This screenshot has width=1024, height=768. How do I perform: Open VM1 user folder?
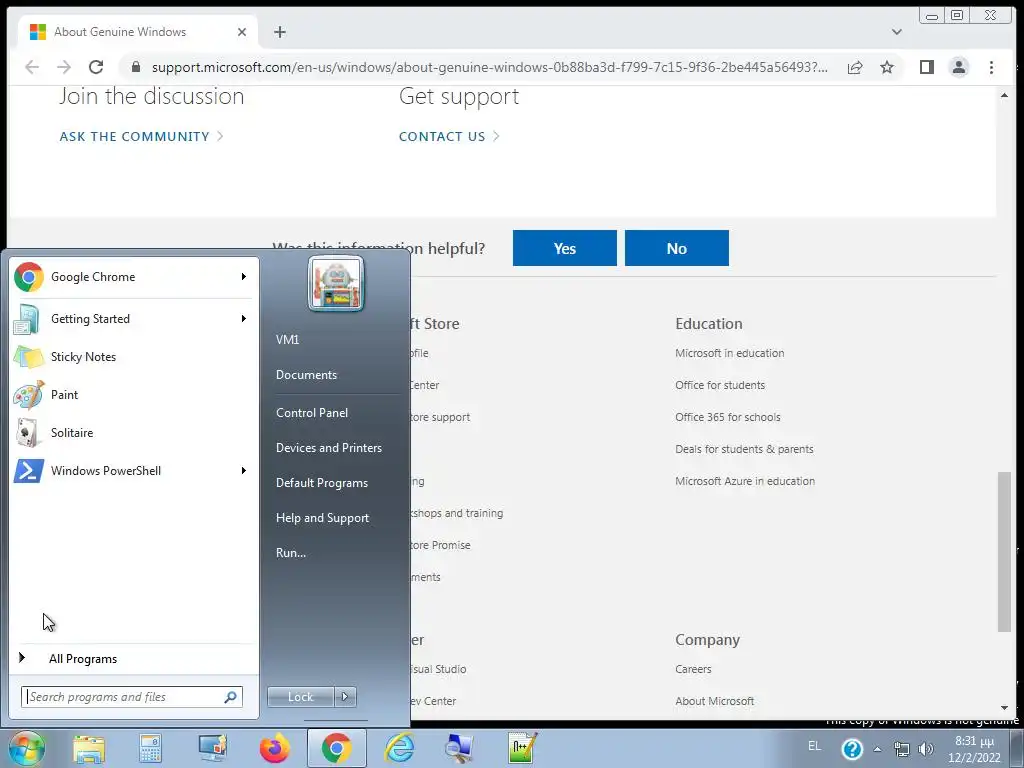pyautogui.click(x=287, y=340)
